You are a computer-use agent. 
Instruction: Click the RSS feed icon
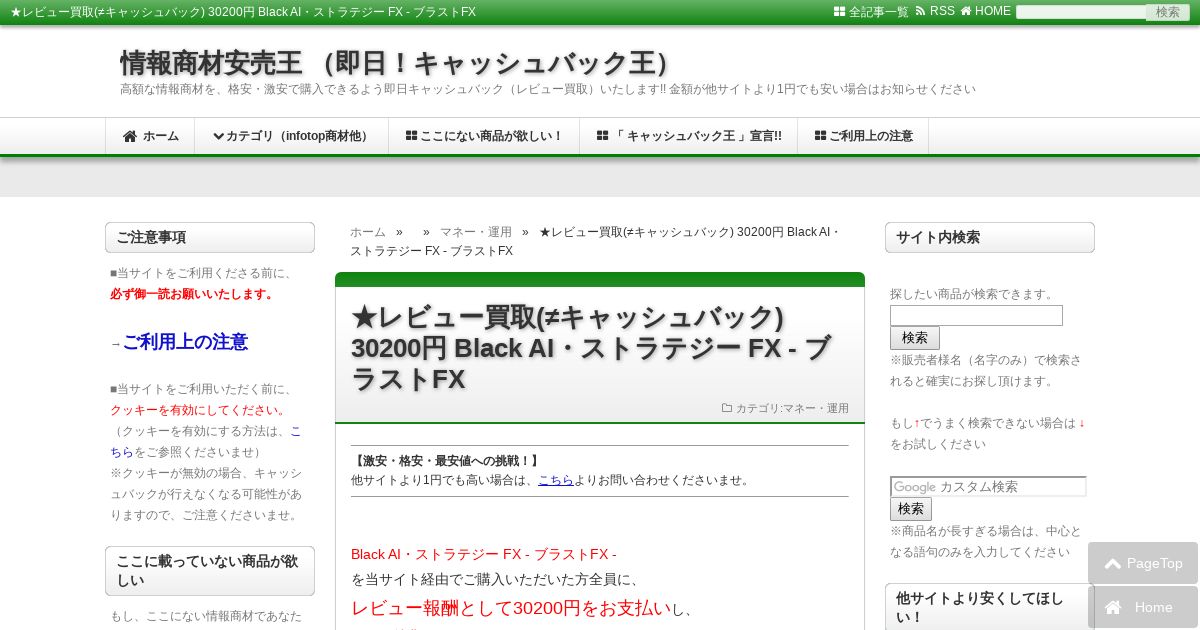[920, 12]
